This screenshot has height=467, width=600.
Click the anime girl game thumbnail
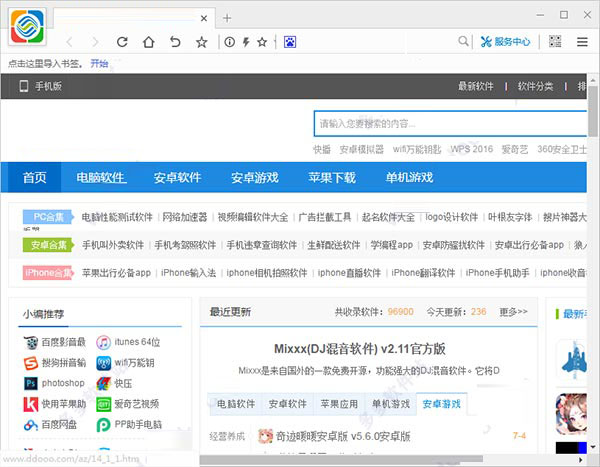click(x=571, y=414)
